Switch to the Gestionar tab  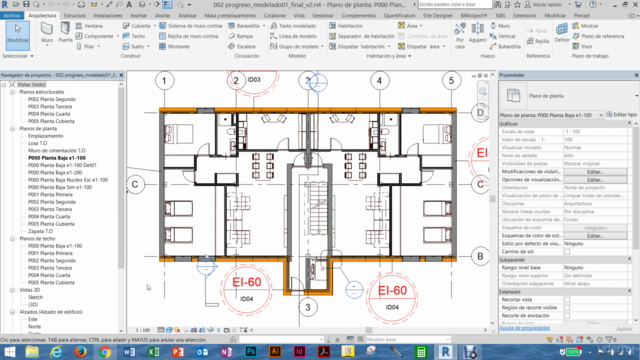(323, 16)
